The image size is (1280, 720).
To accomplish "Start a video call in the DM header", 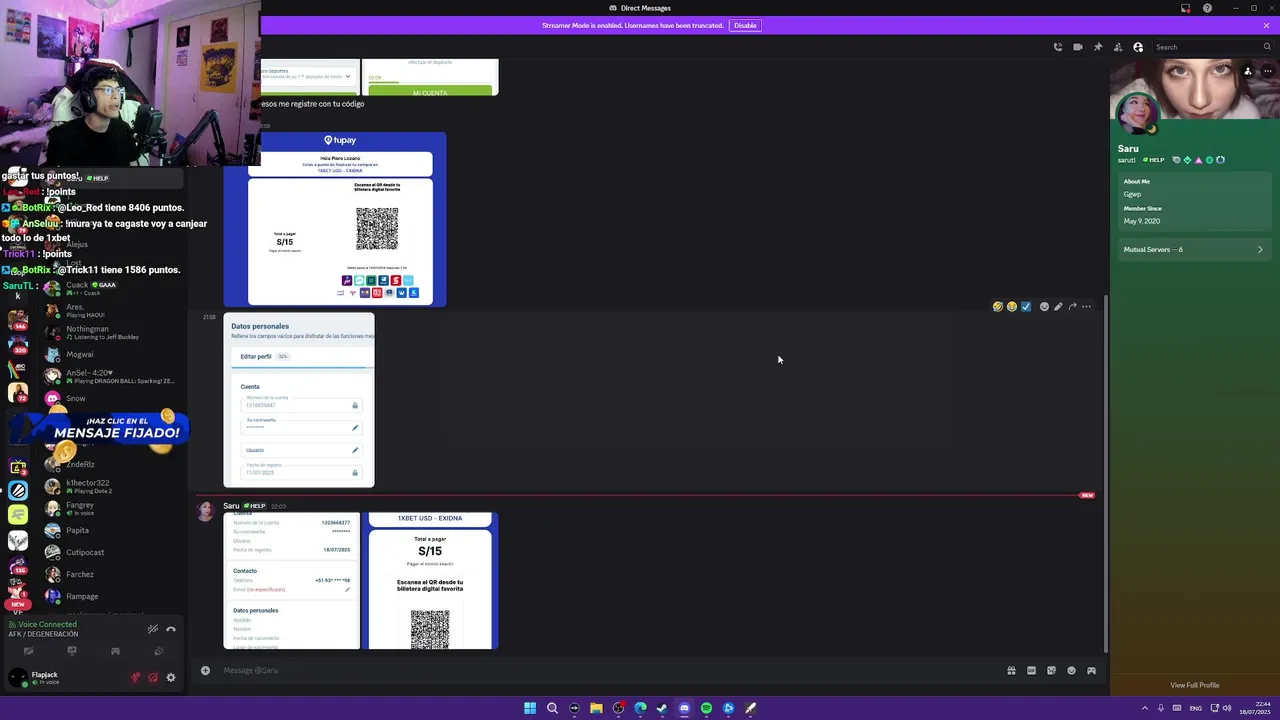I will click(1077, 47).
